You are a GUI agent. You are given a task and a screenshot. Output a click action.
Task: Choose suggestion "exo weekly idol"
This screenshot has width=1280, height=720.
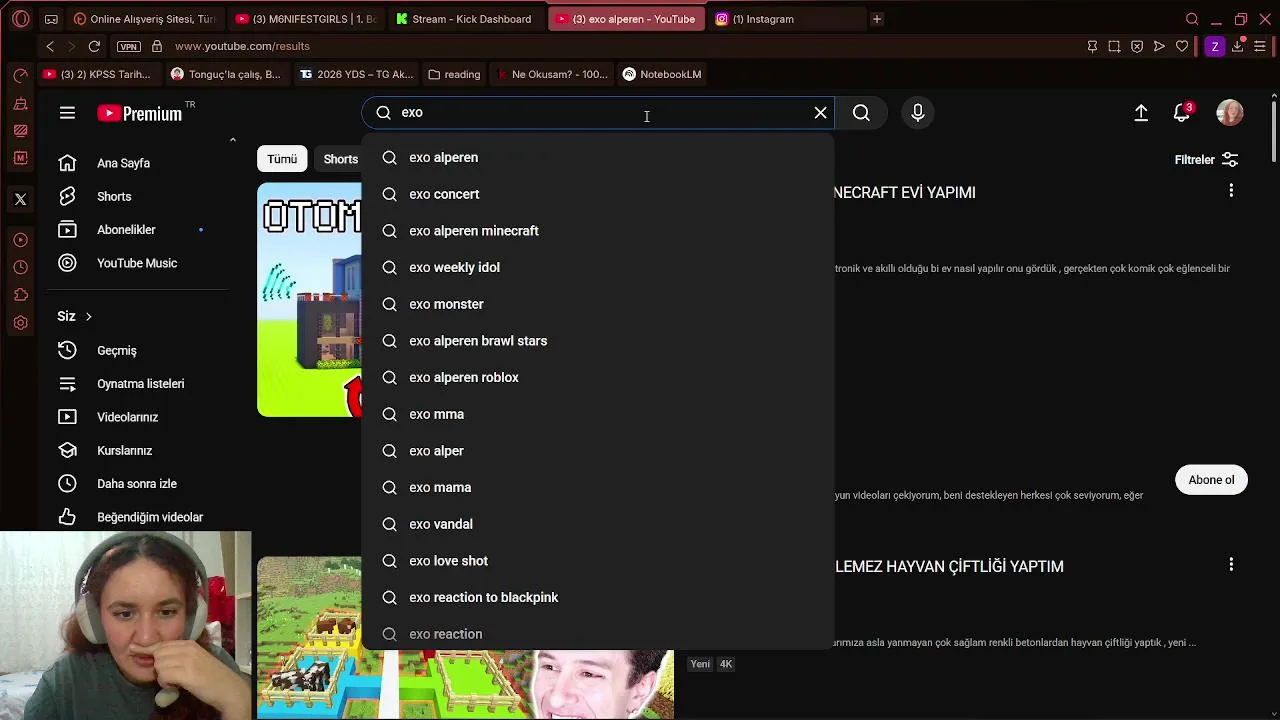[x=598, y=268]
